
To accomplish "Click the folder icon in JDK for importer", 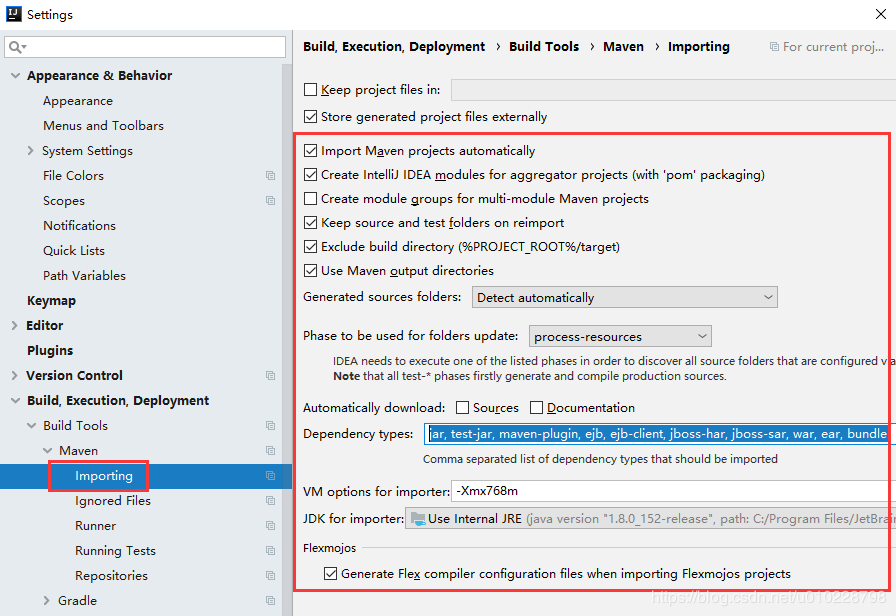I will tap(418, 519).
